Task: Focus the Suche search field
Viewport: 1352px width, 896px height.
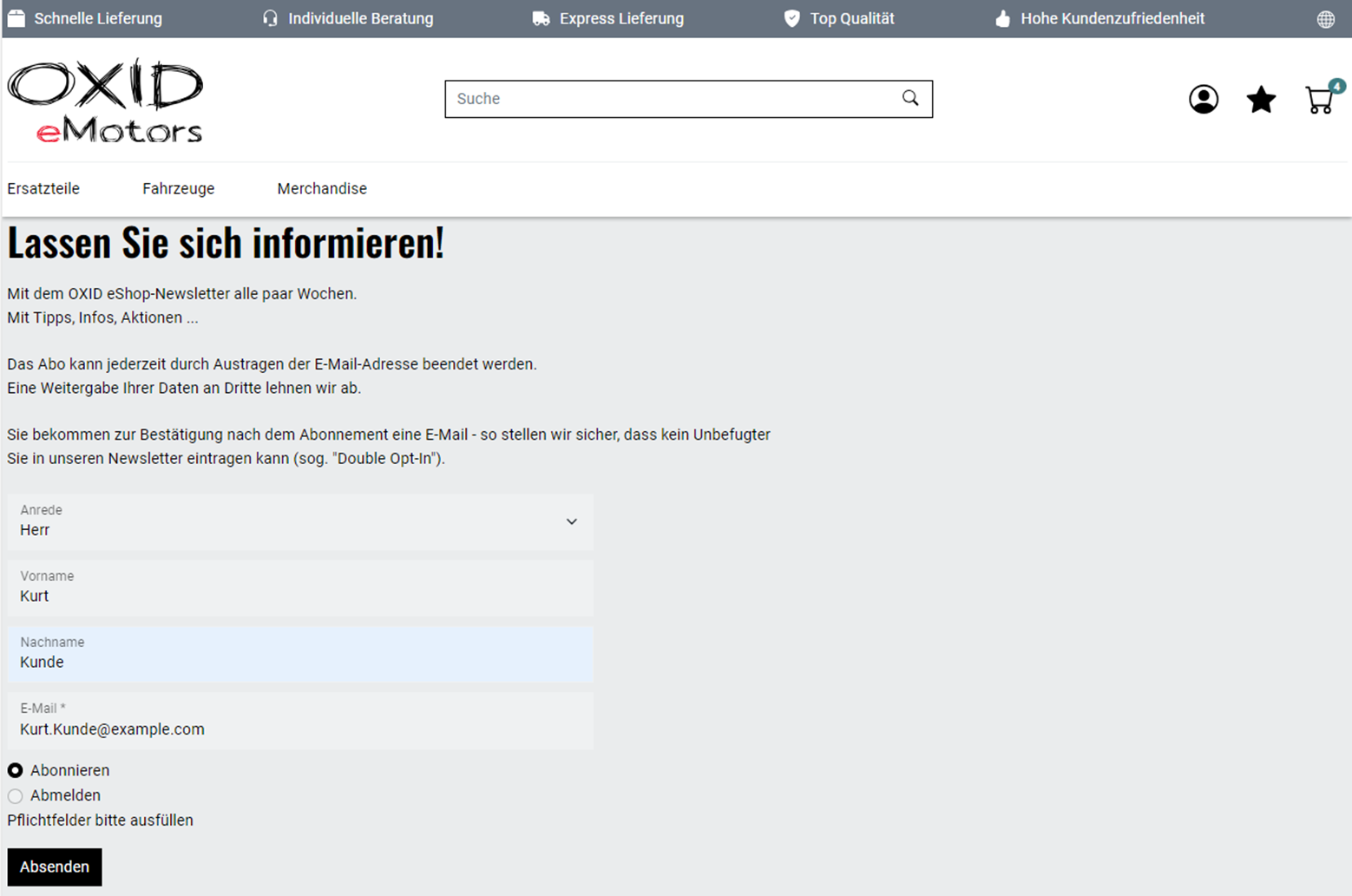Action: coord(689,99)
